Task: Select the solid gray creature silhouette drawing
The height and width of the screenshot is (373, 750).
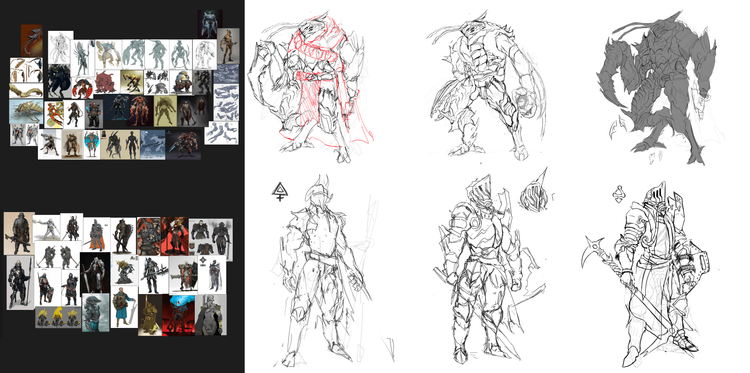Action: point(656,87)
